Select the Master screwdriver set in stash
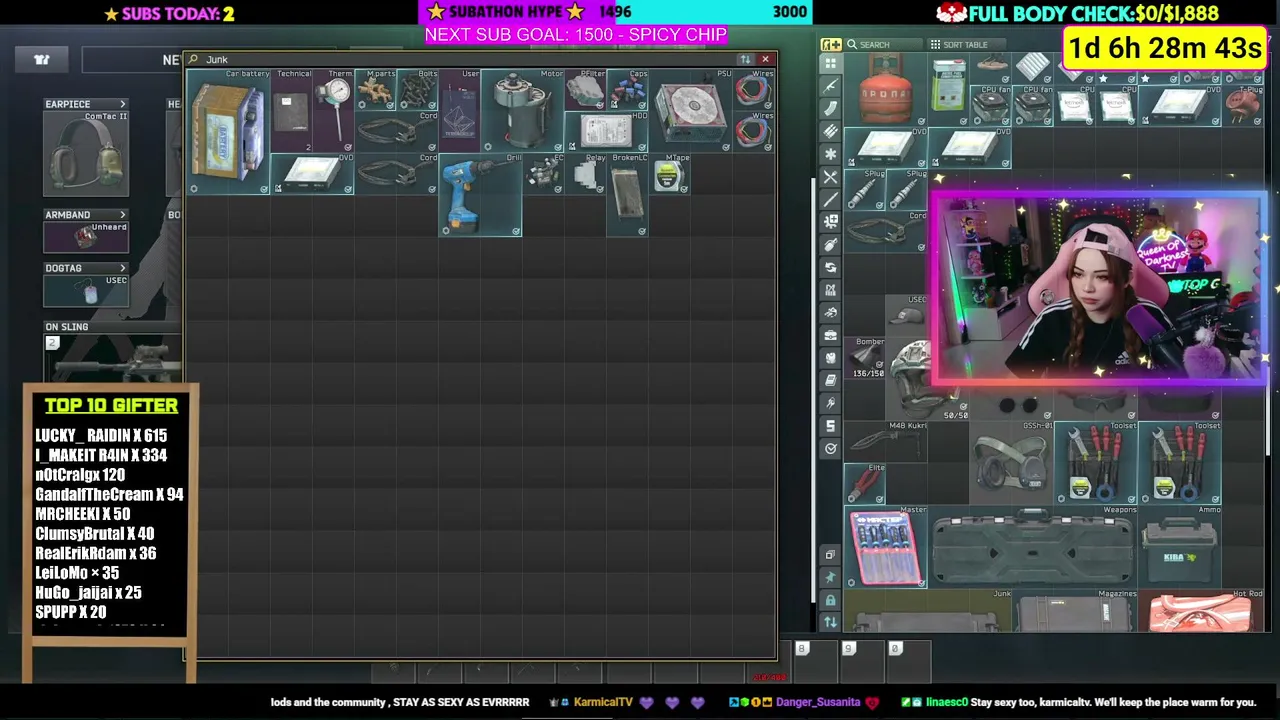 point(885,546)
